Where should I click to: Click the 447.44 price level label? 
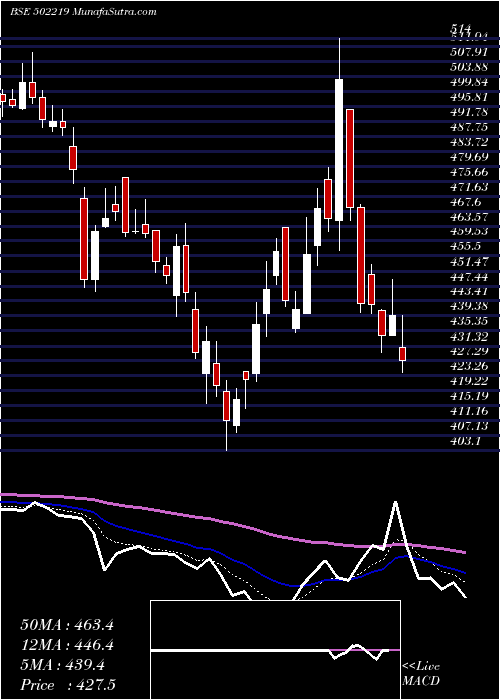468,277
